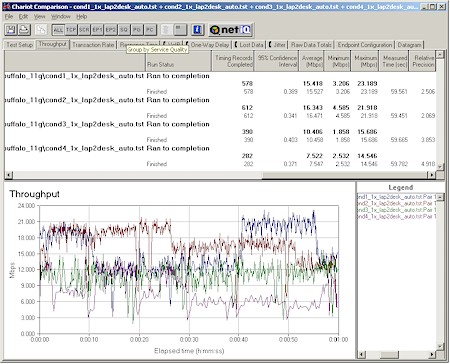Select the EP2 group-by-endpoint button
This screenshot has height=364, width=450.
(111, 30)
